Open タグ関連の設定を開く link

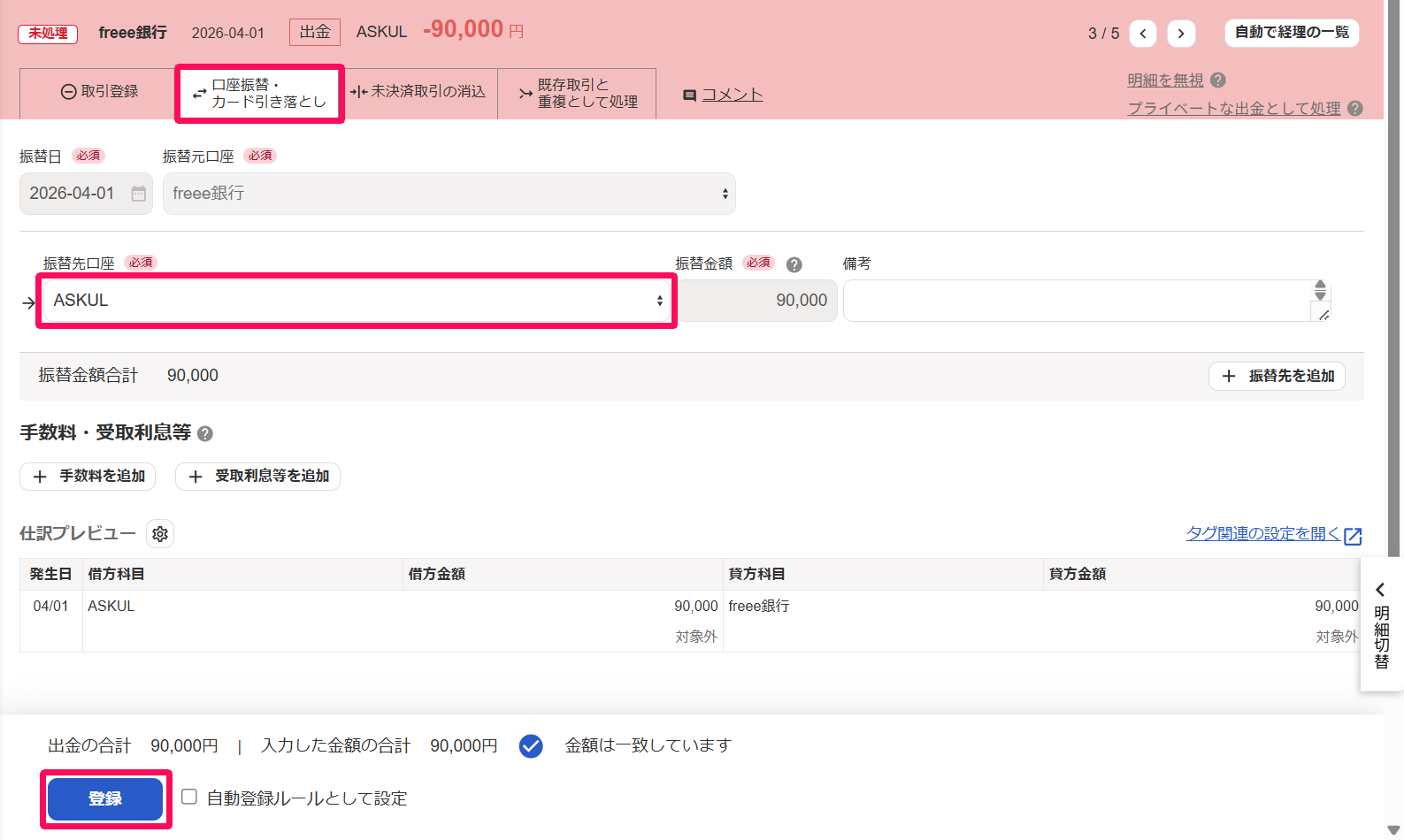coord(1262,534)
